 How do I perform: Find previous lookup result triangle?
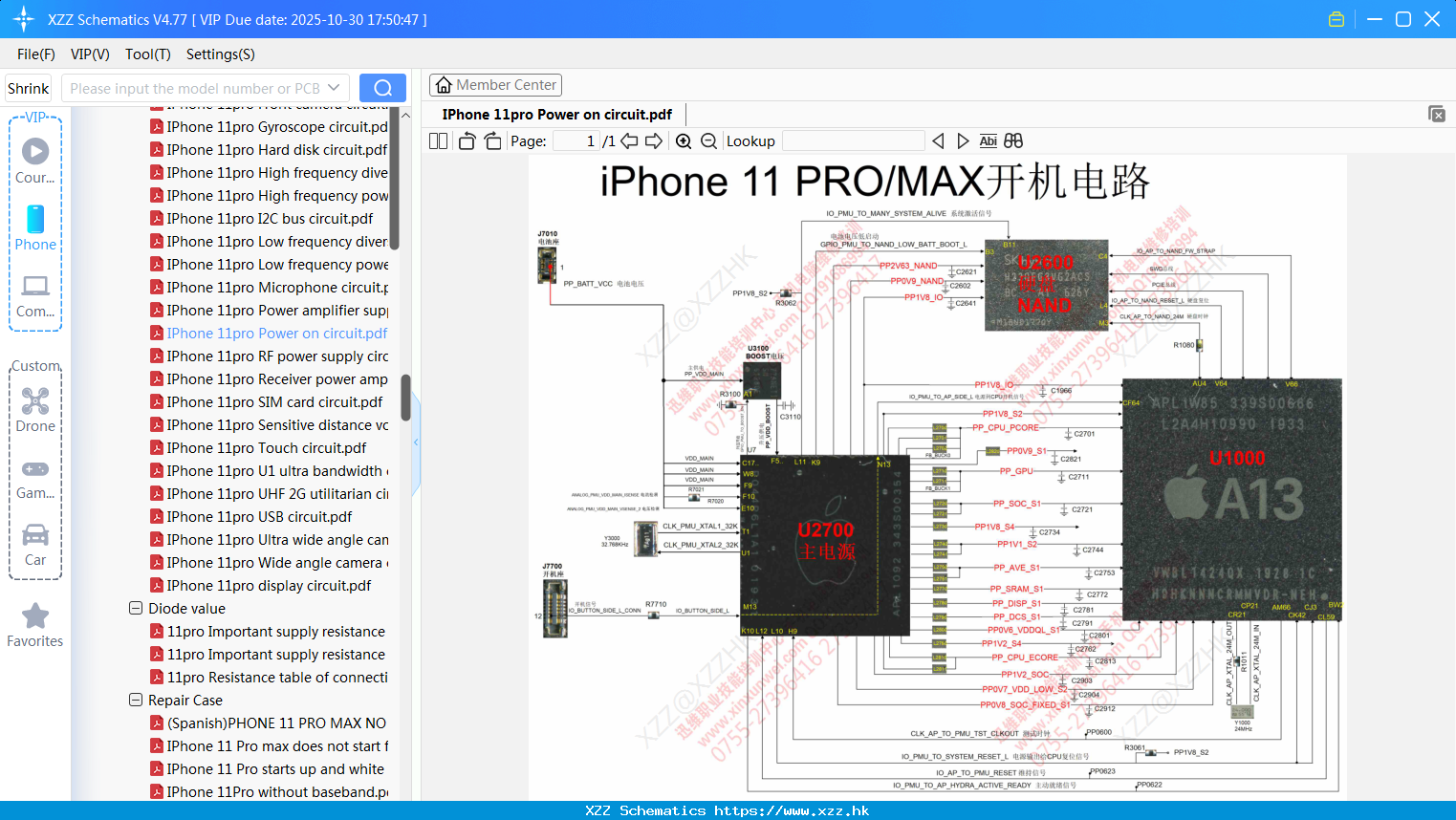point(938,140)
